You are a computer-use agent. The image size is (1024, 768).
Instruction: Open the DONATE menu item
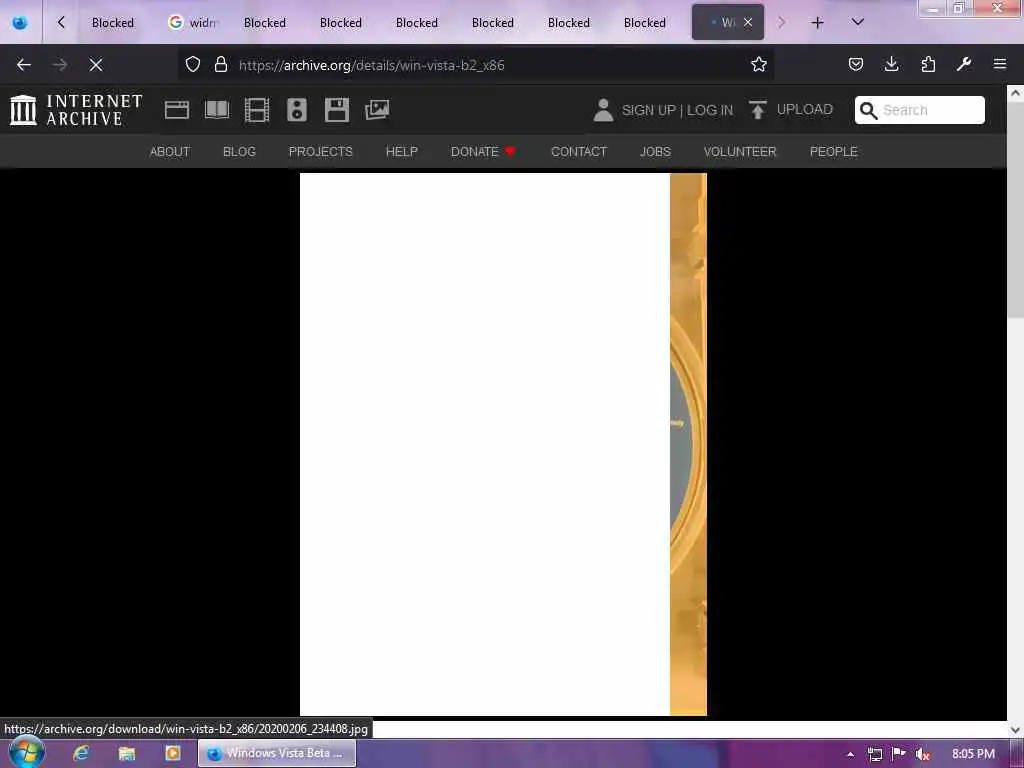pos(483,152)
